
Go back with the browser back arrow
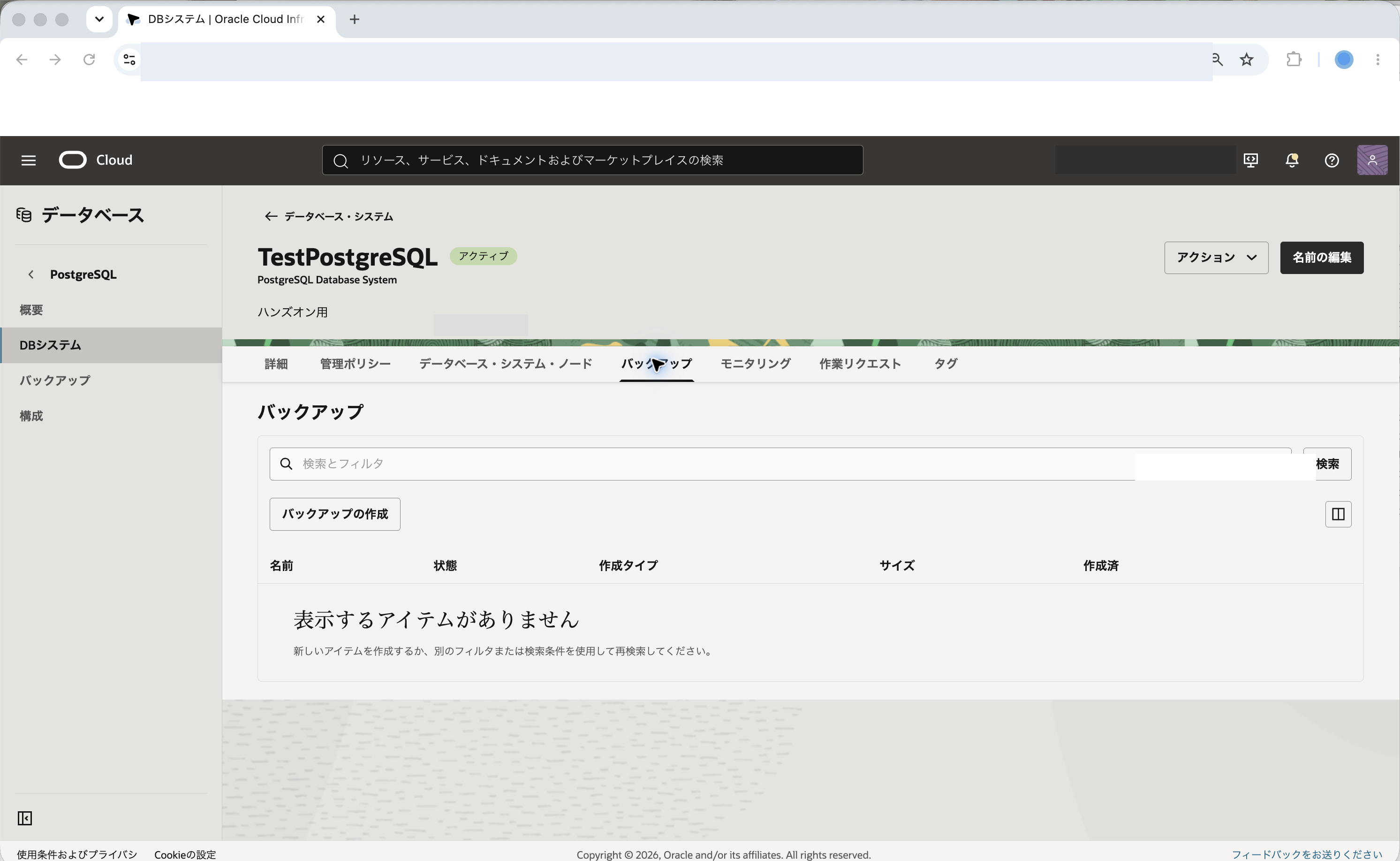[22, 59]
